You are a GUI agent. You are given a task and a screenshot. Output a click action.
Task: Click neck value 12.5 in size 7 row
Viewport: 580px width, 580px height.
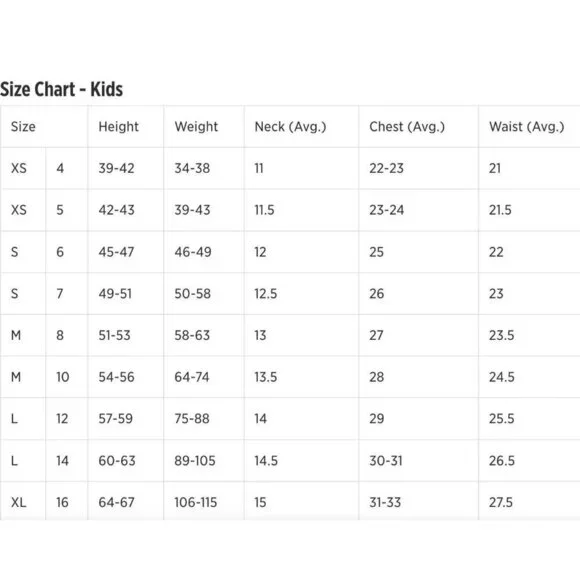[266, 294]
